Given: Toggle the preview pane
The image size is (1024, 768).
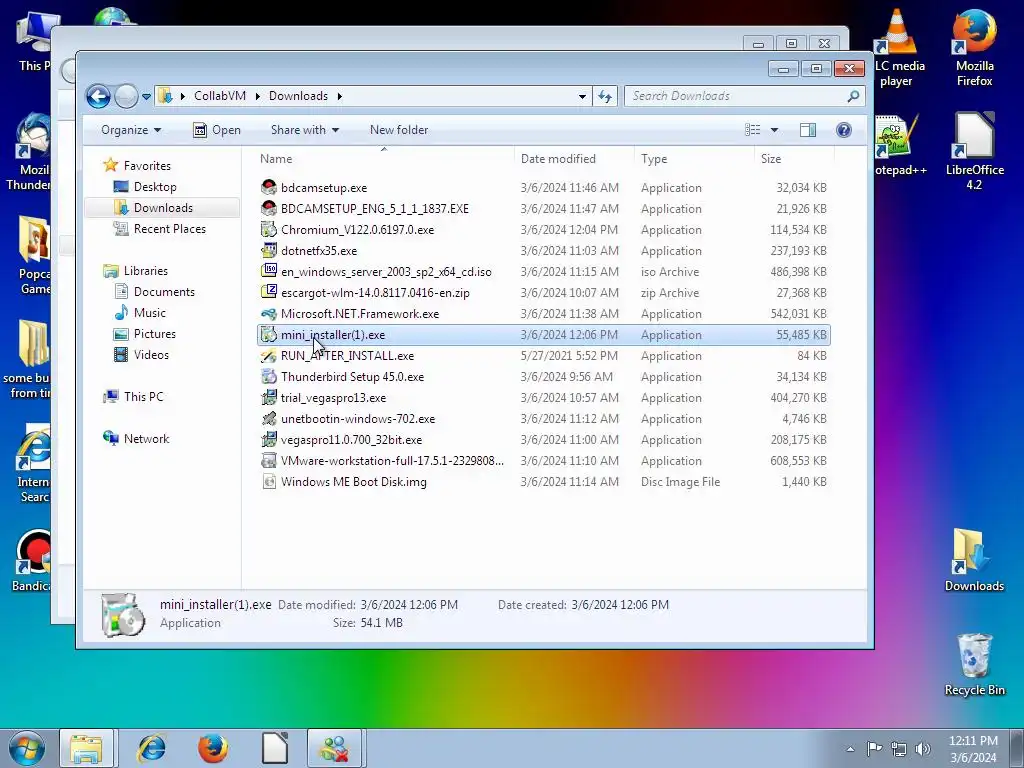Looking at the screenshot, I should click(808, 130).
